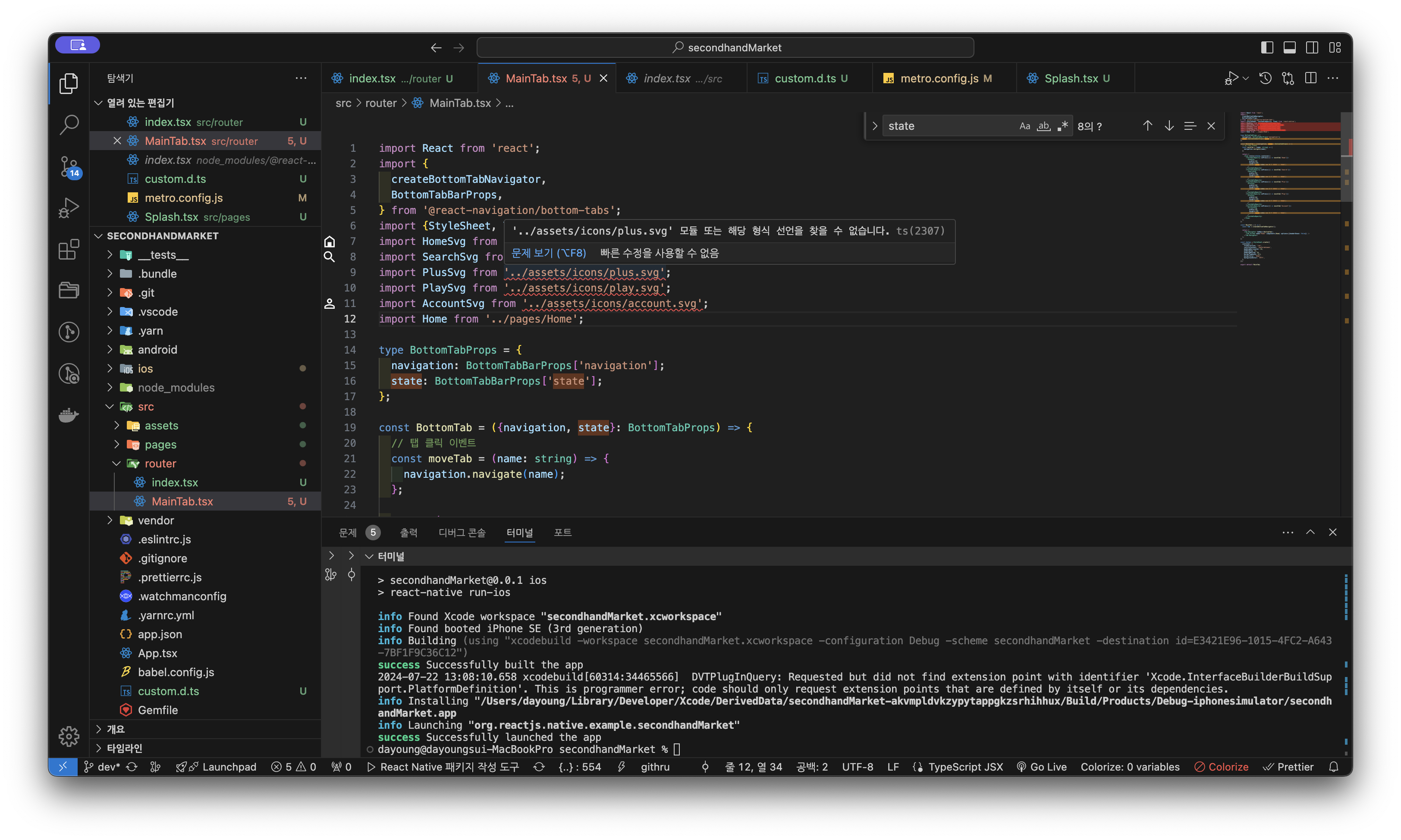Click the notifications bell in the status bar

coord(1334,767)
